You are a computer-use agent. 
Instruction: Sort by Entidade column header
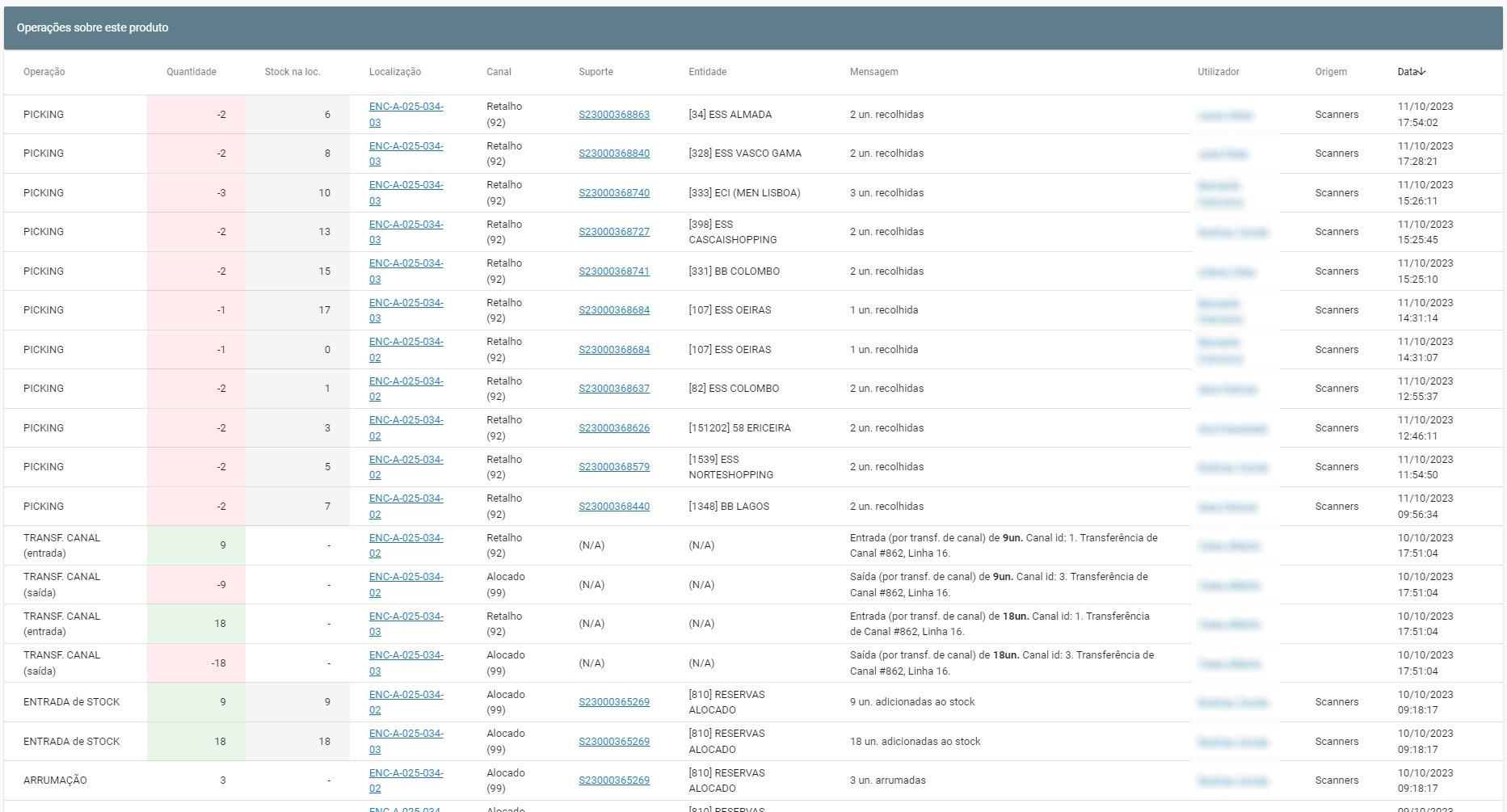pos(708,72)
